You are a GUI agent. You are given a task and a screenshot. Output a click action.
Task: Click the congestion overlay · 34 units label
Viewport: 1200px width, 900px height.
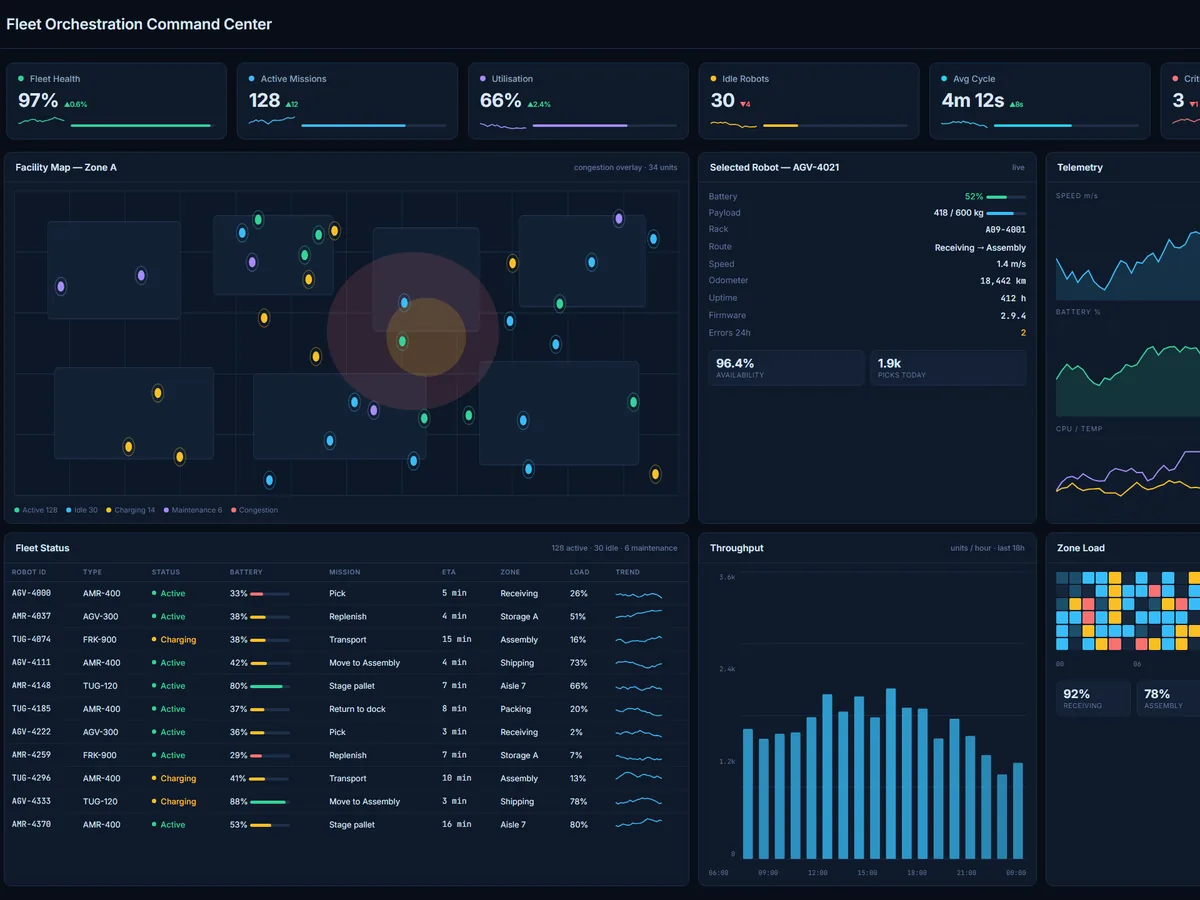point(625,167)
